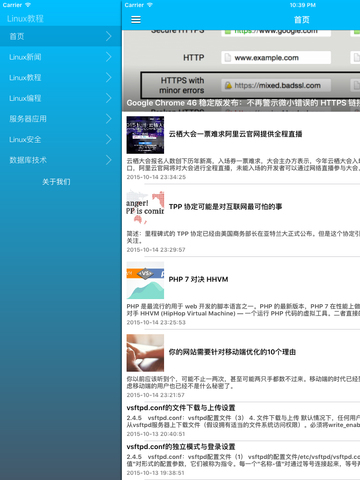Click the 首页 navigation bar title
360x480 pixels.
point(301,20)
